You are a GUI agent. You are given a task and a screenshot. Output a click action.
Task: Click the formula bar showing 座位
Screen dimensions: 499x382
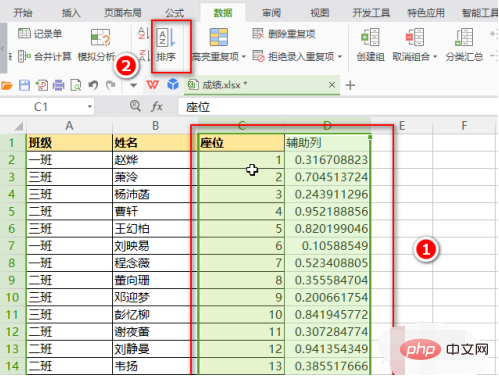pyautogui.click(x=338, y=107)
